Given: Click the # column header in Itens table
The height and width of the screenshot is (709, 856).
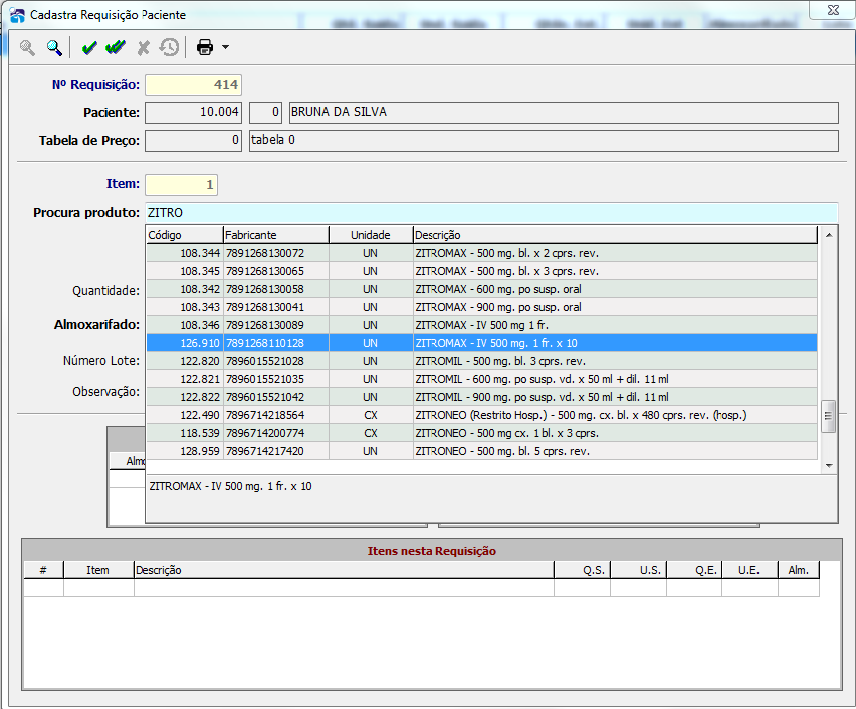Looking at the screenshot, I should [43, 570].
